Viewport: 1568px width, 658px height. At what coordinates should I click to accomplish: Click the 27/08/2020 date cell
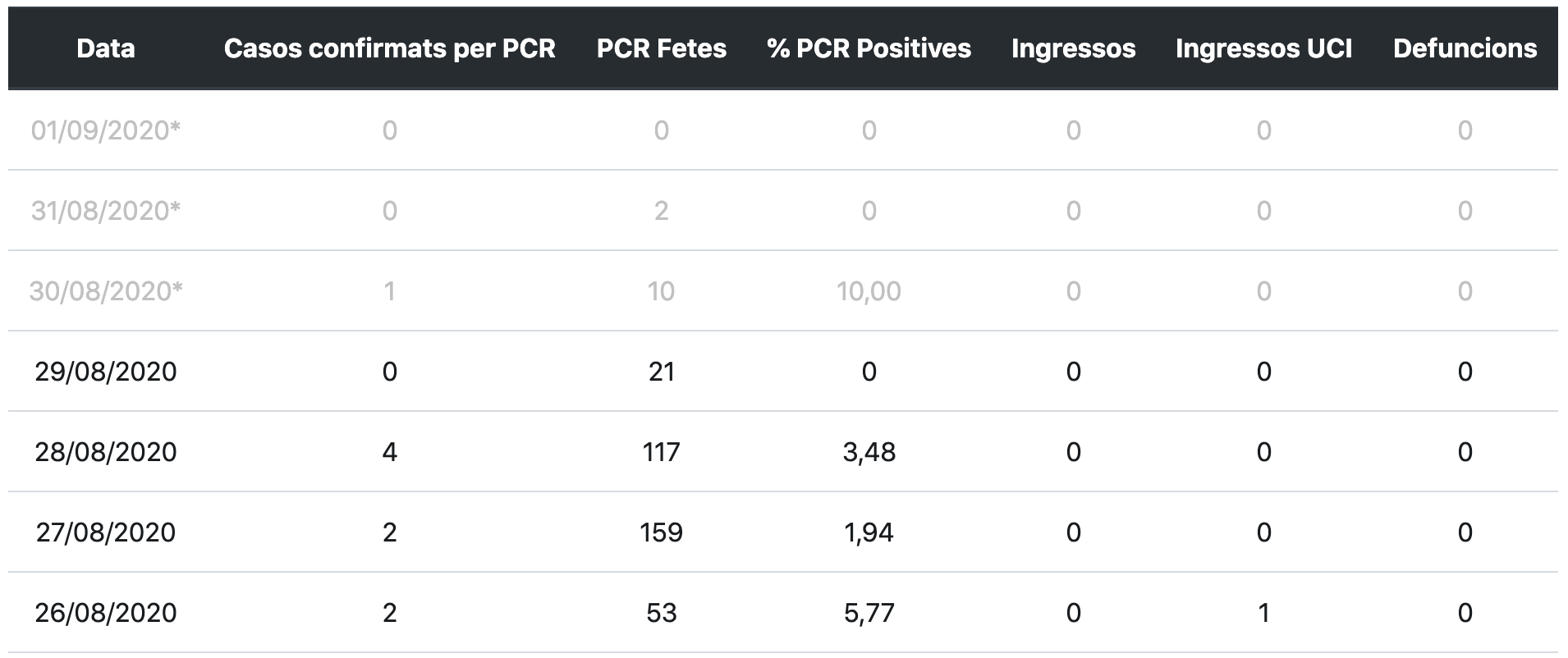(x=105, y=532)
